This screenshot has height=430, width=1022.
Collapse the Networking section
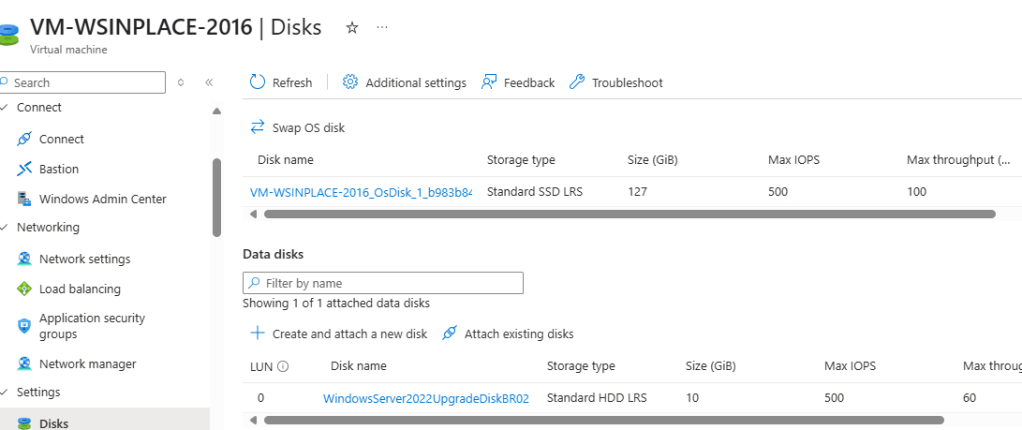point(5,228)
